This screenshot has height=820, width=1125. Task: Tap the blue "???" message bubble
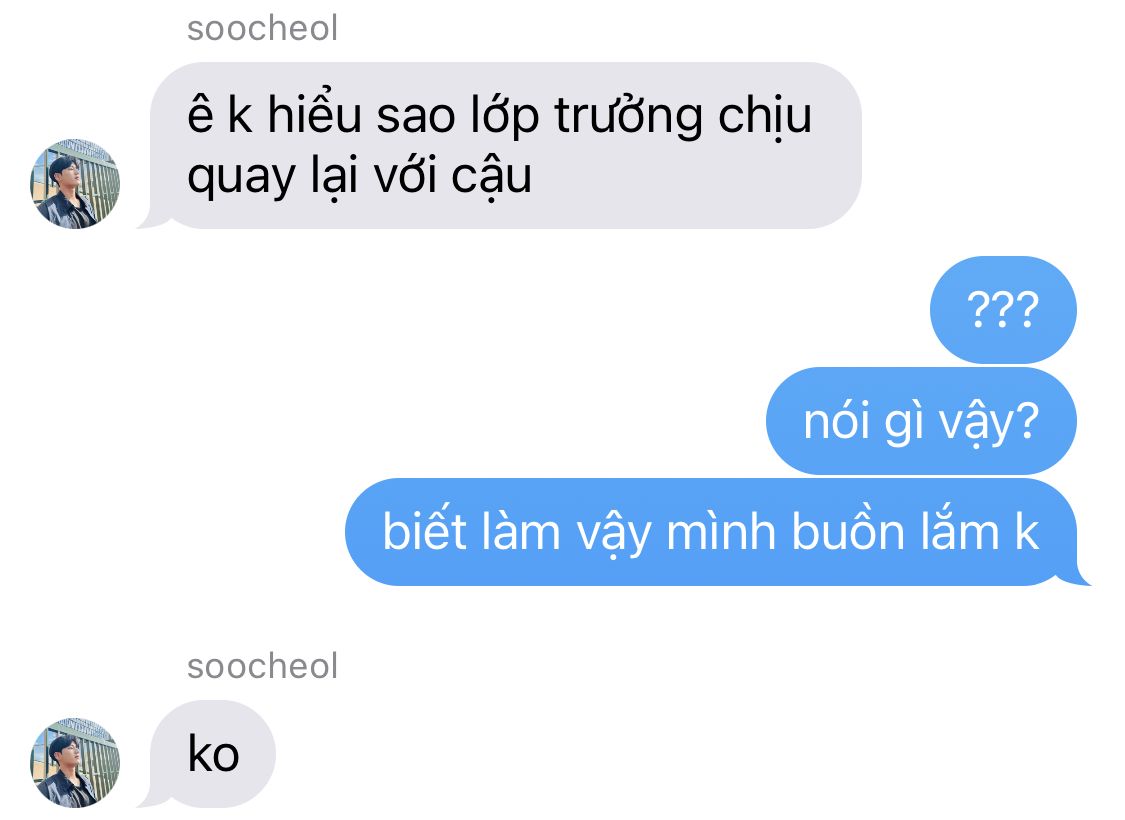point(1003,309)
